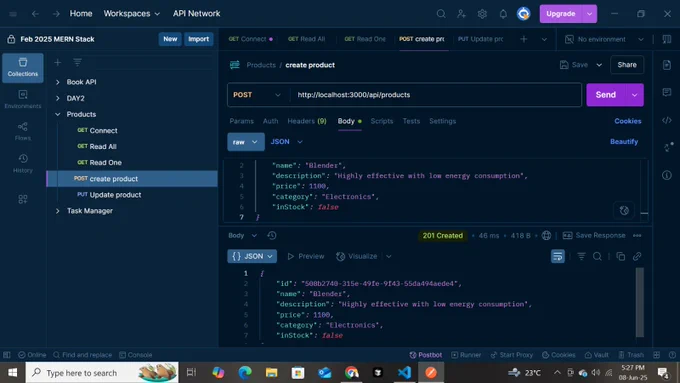680x383 pixels.
Task: Click the plus icon to create collection
Action: pos(57,62)
